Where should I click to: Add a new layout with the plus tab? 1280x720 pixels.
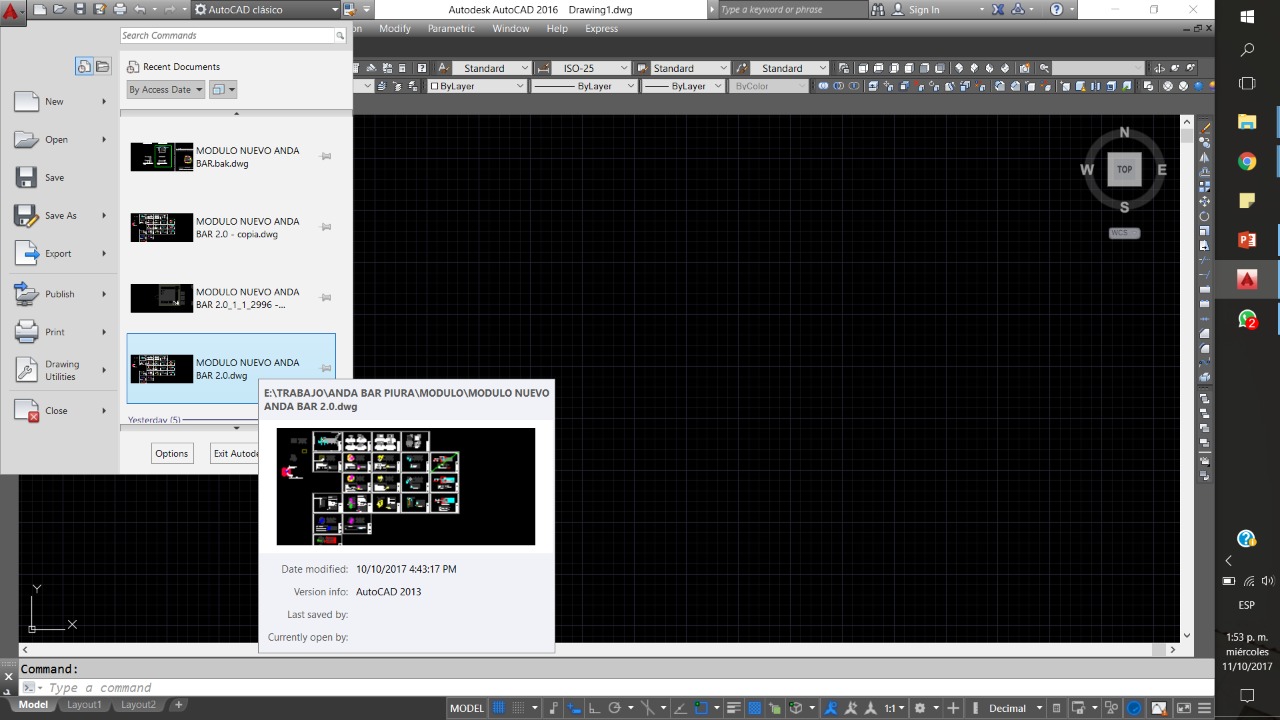(179, 705)
